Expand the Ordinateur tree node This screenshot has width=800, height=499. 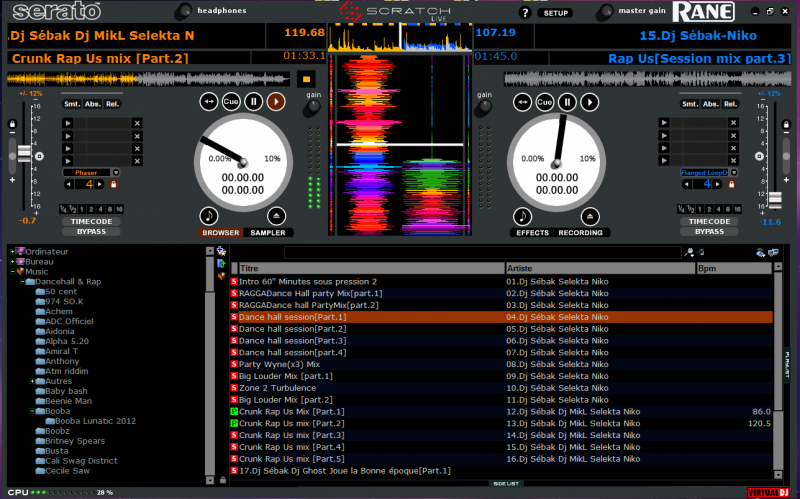pos(13,251)
